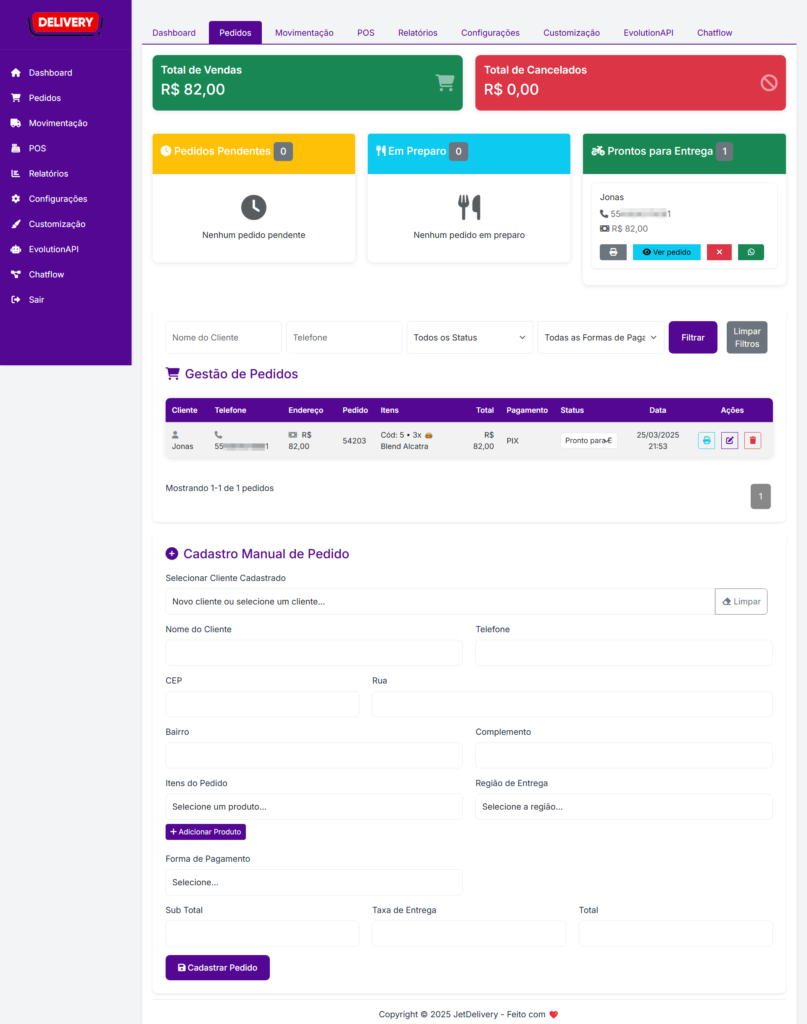Open Chatflow from the left sidebar
This screenshot has height=1024, width=807.
(x=46, y=274)
